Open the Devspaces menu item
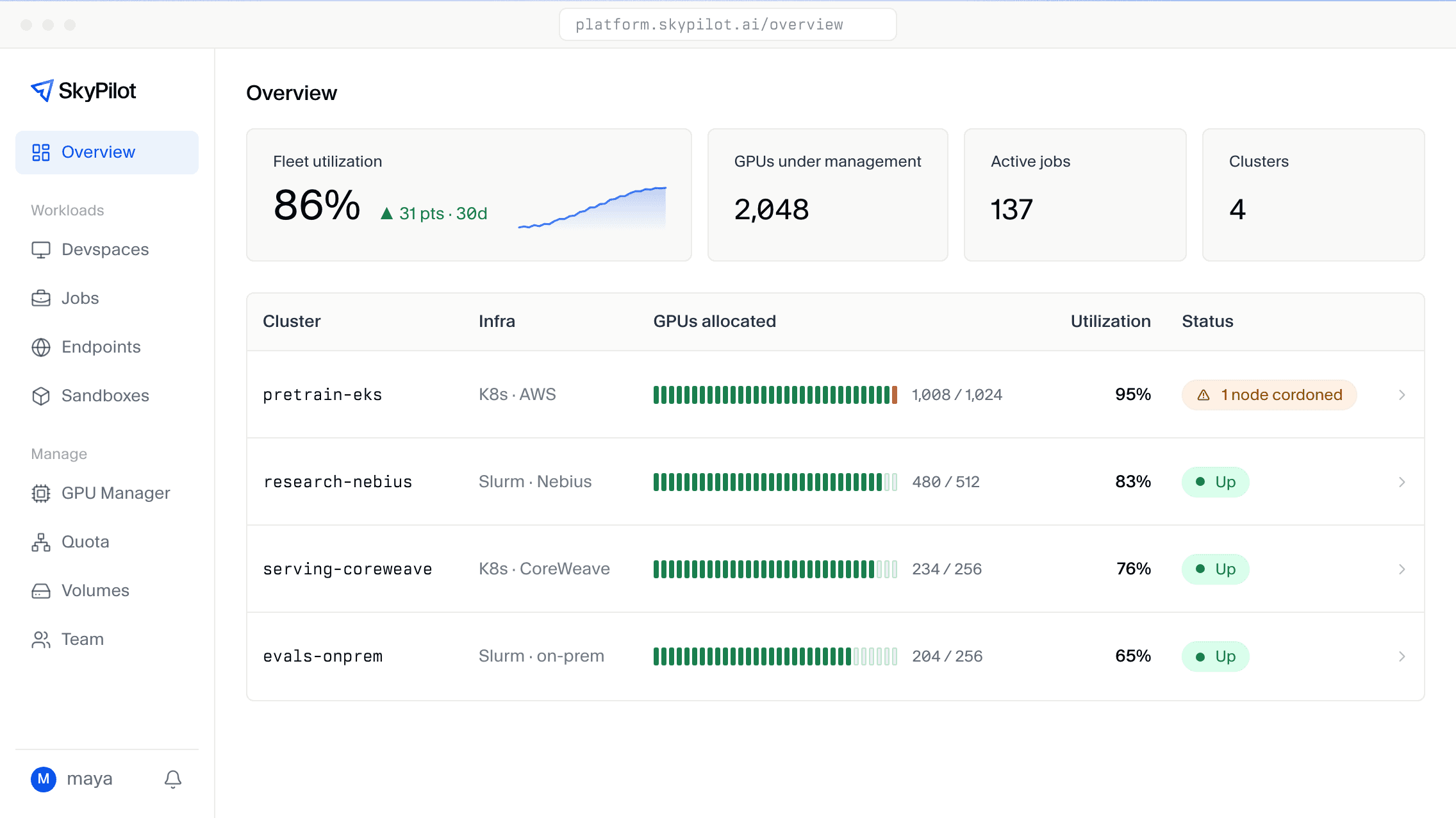The image size is (1456, 818). click(107, 249)
